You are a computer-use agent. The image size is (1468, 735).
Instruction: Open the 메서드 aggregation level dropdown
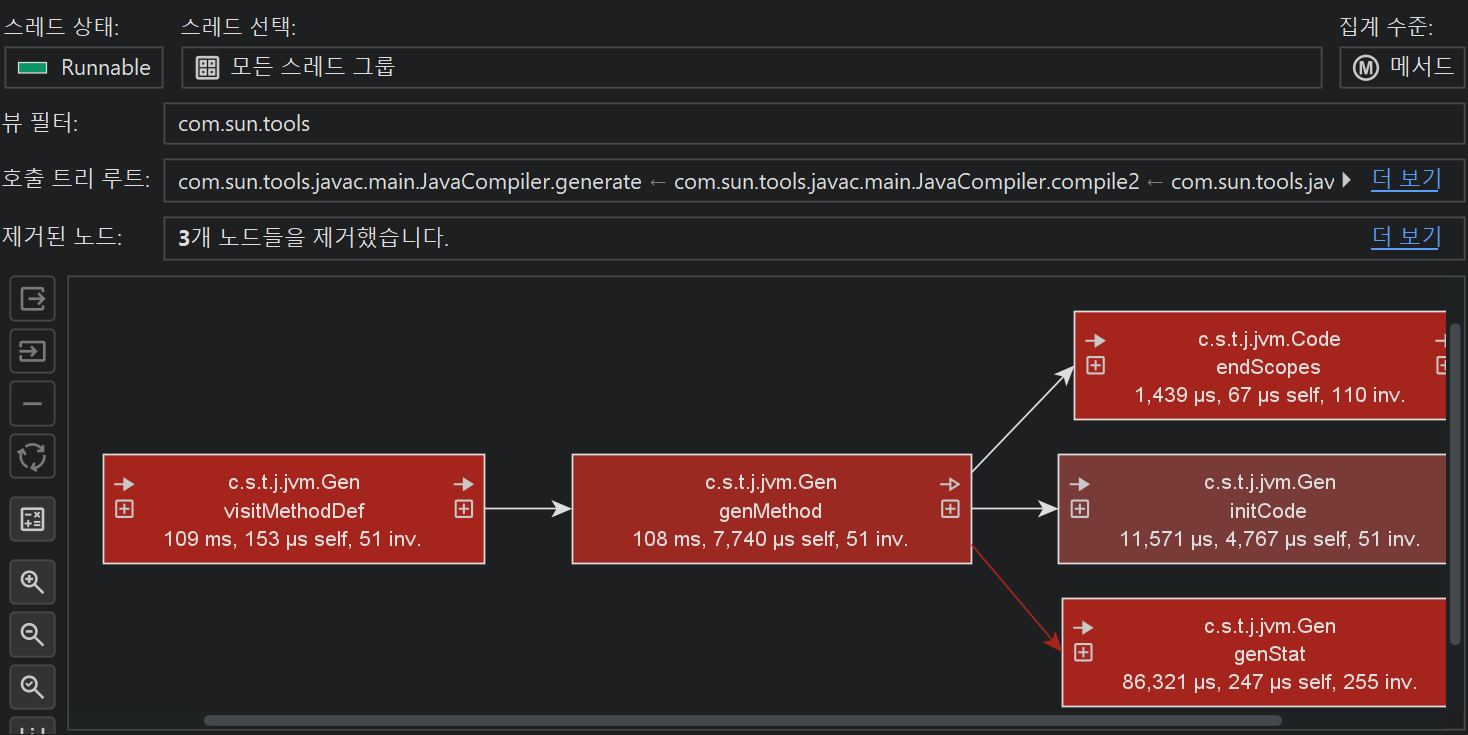(1401, 68)
